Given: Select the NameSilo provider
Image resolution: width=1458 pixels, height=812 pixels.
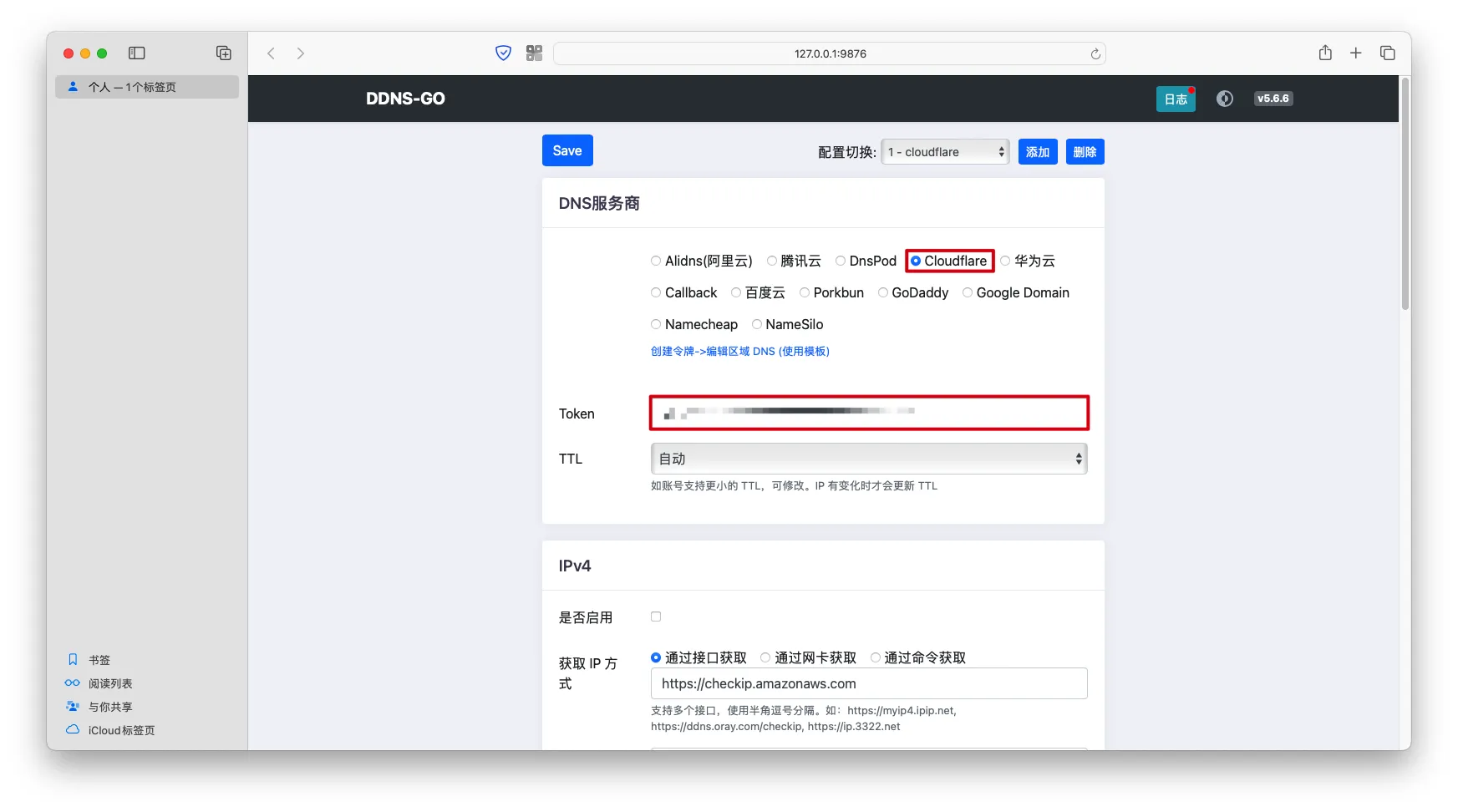Looking at the screenshot, I should 757,324.
